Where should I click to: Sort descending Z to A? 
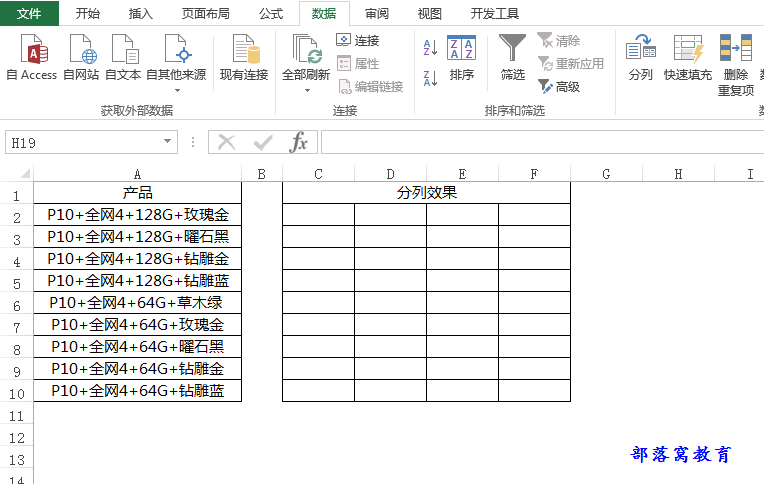coord(430,78)
